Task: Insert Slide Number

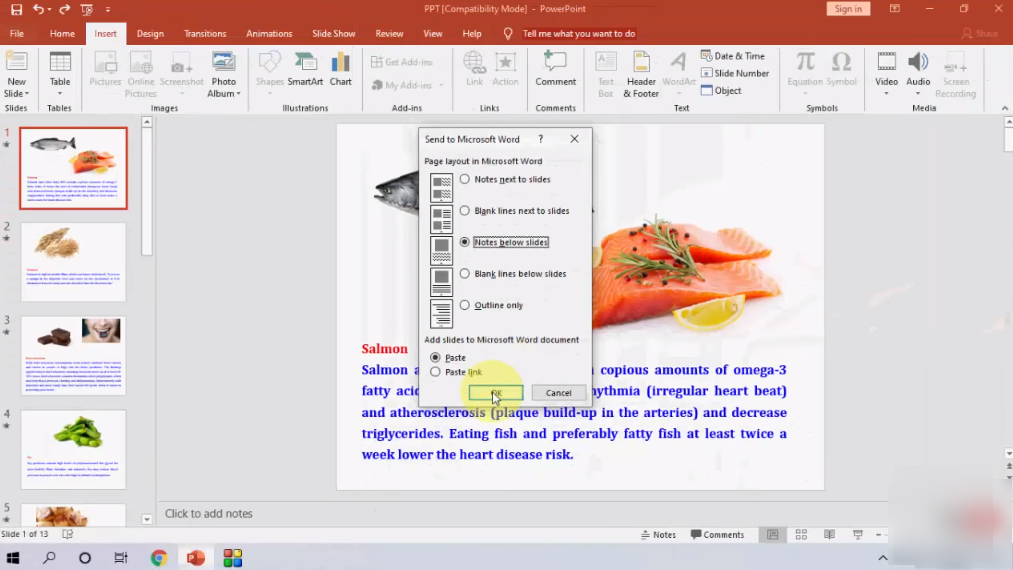Action: [735, 73]
